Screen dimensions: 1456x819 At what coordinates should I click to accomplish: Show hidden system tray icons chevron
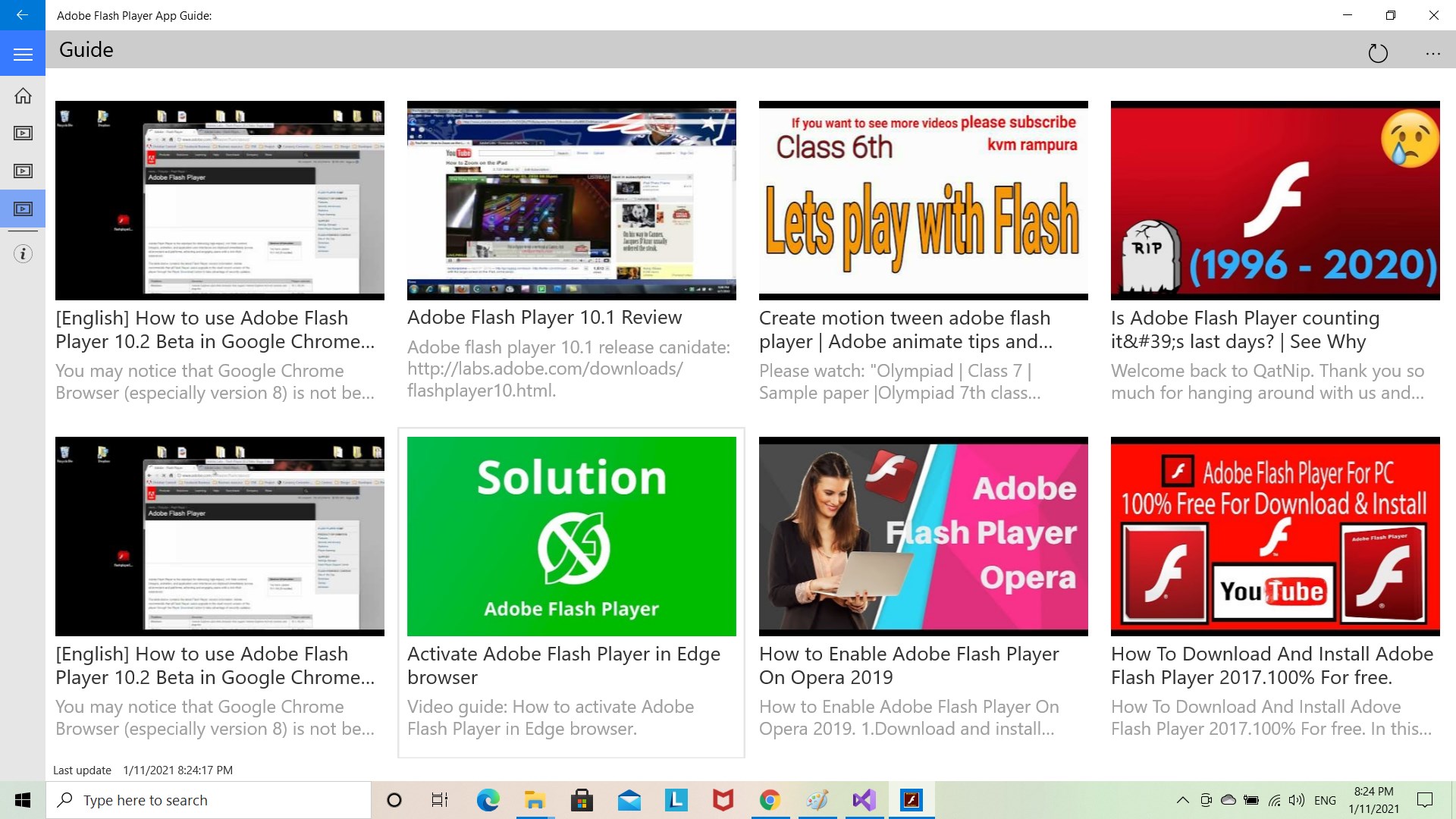1182,800
